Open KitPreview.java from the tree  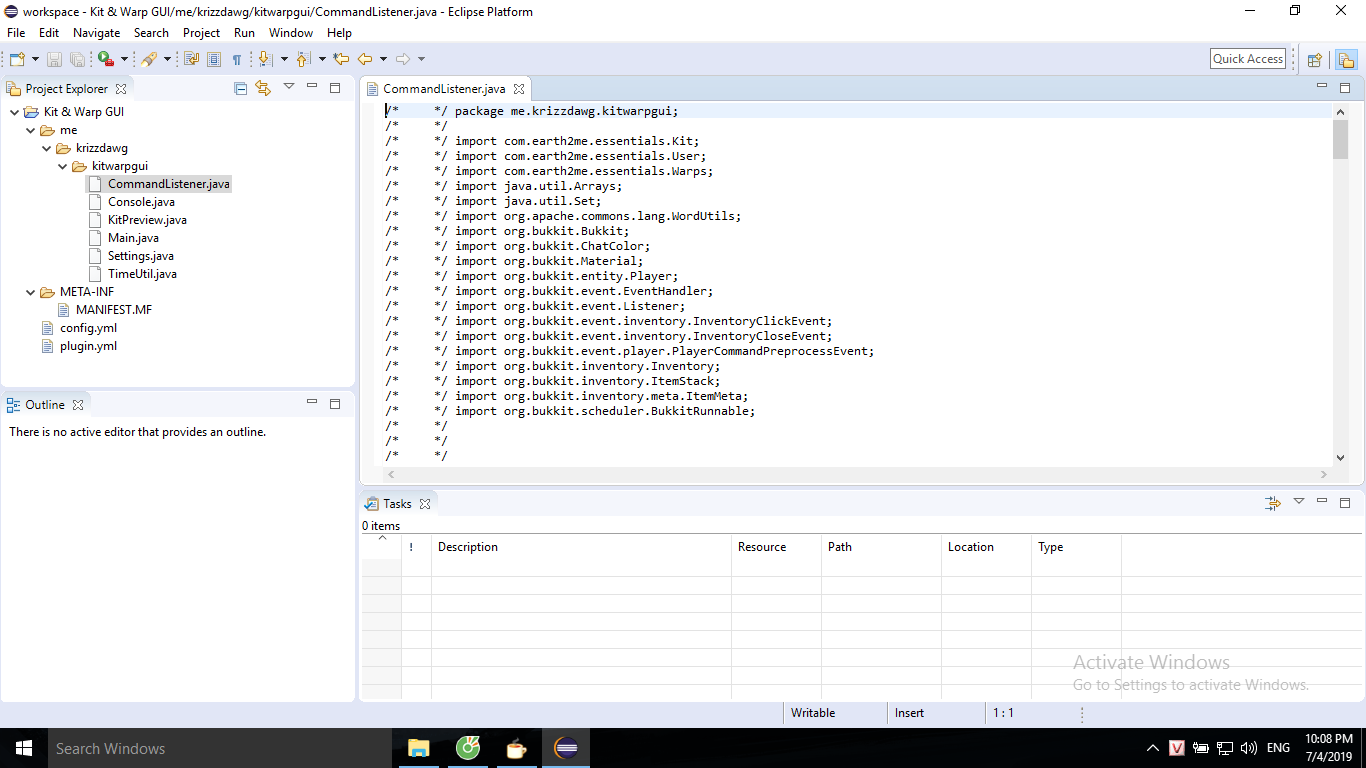pos(147,220)
